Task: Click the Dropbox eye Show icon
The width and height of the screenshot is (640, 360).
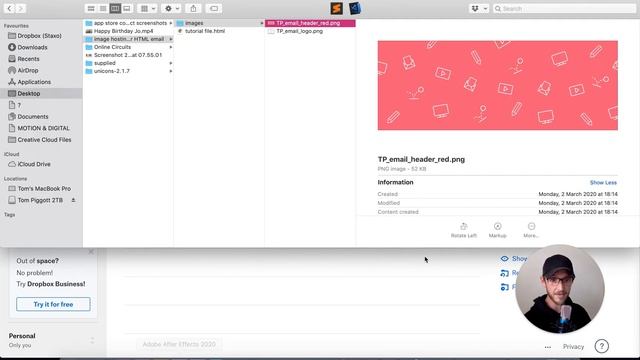Action: pyautogui.click(x=504, y=258)
